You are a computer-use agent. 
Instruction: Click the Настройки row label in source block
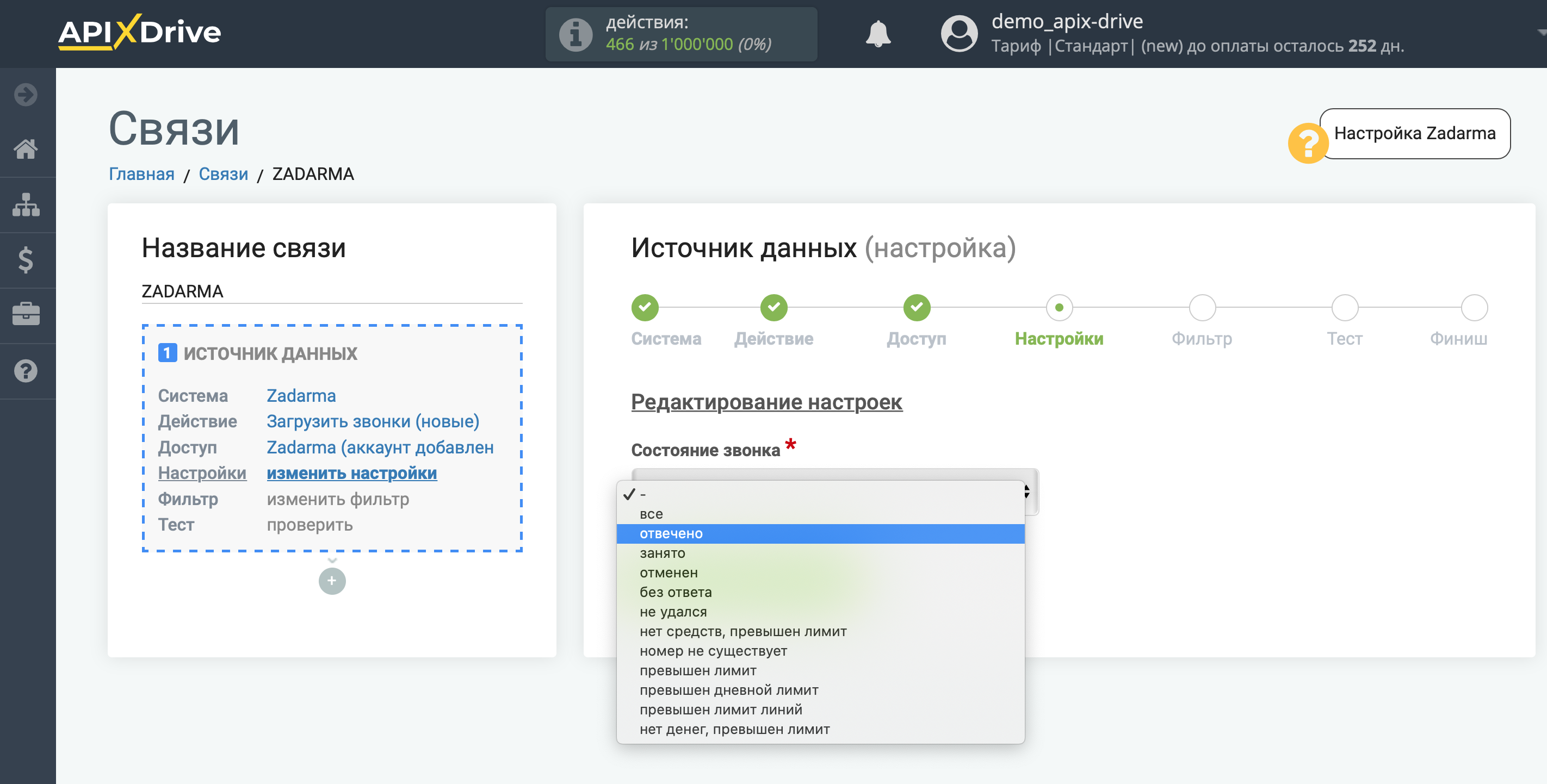pos(202,474)
